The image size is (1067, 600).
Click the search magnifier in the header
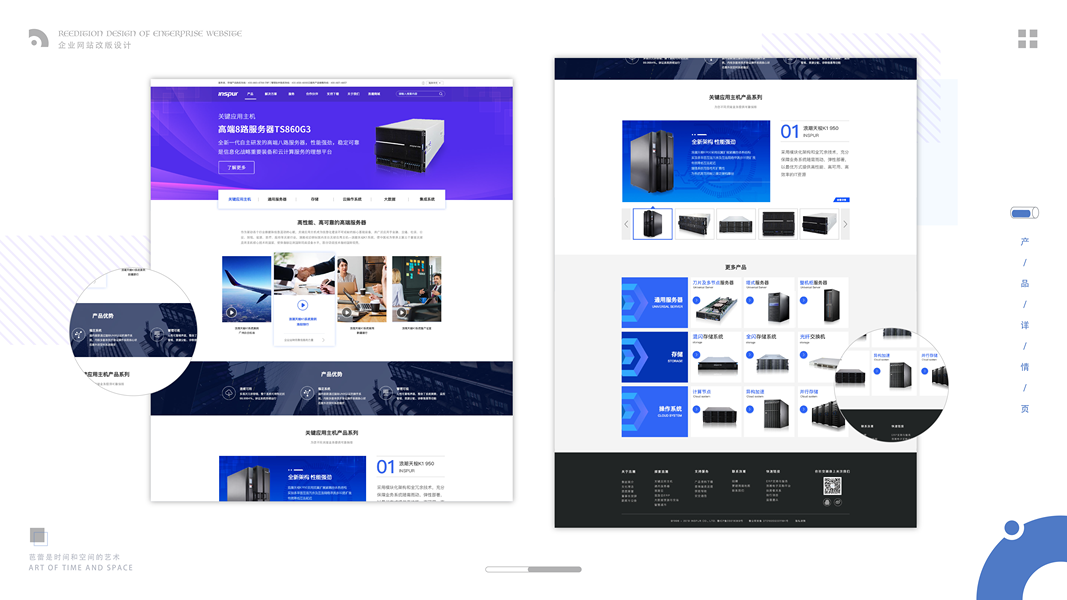pos(441,94)
